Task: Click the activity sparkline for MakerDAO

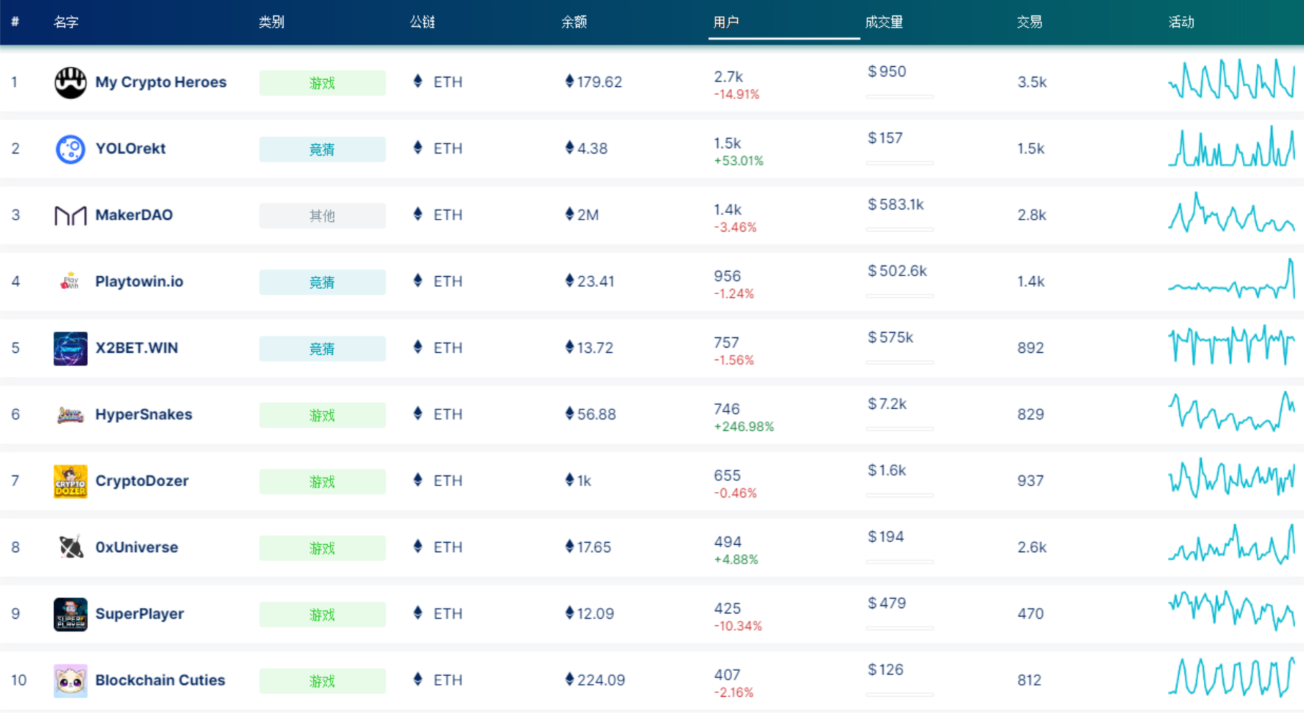Action: point(1232,213)
